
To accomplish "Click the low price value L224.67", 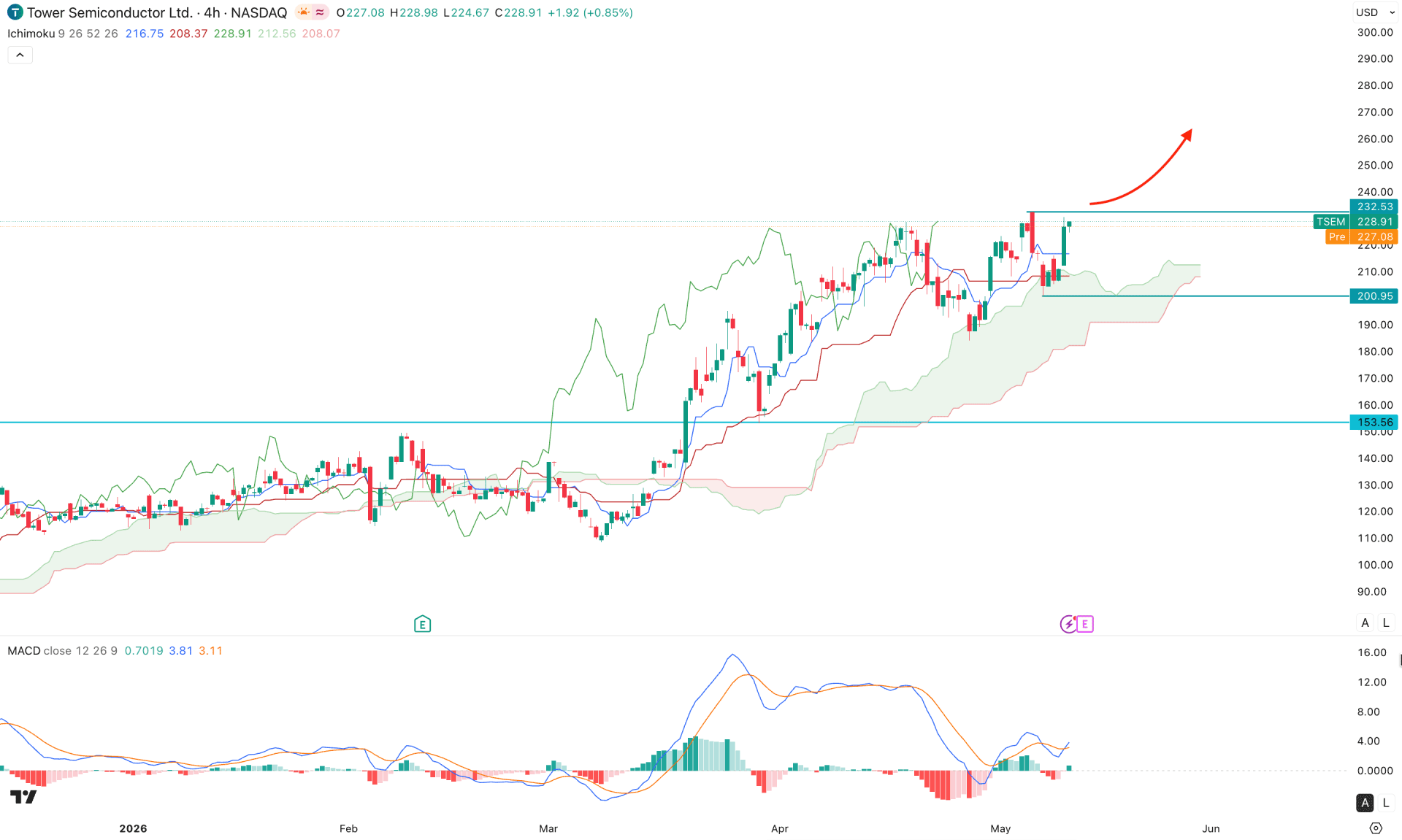I will [x=466, y=12].
